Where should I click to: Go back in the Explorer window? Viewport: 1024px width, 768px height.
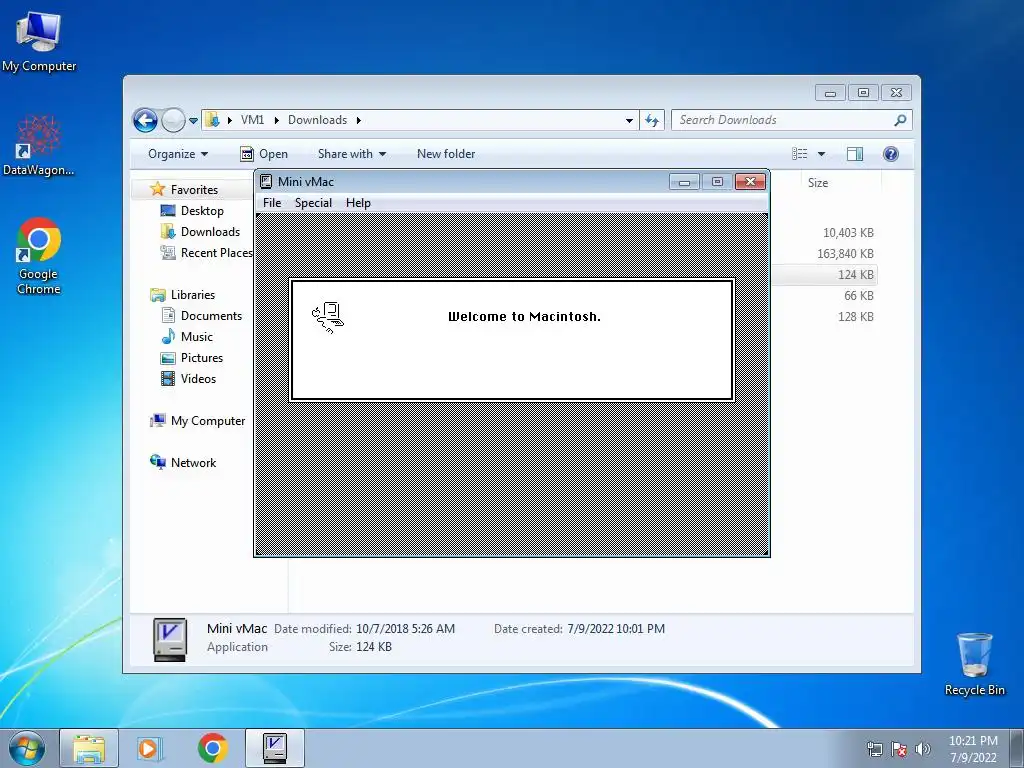click(x=145, y=120)
